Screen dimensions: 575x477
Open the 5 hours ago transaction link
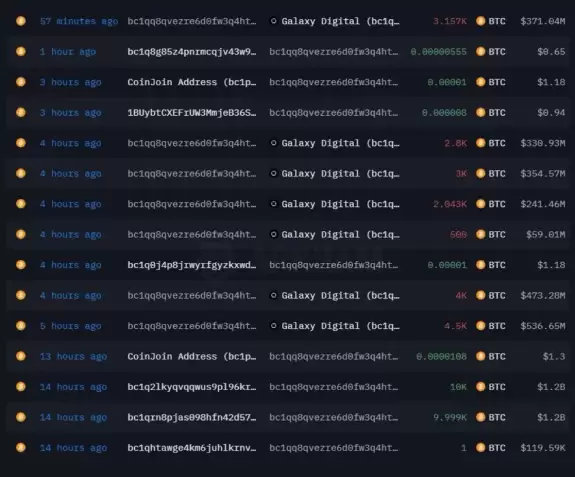(x=70, y=326)
